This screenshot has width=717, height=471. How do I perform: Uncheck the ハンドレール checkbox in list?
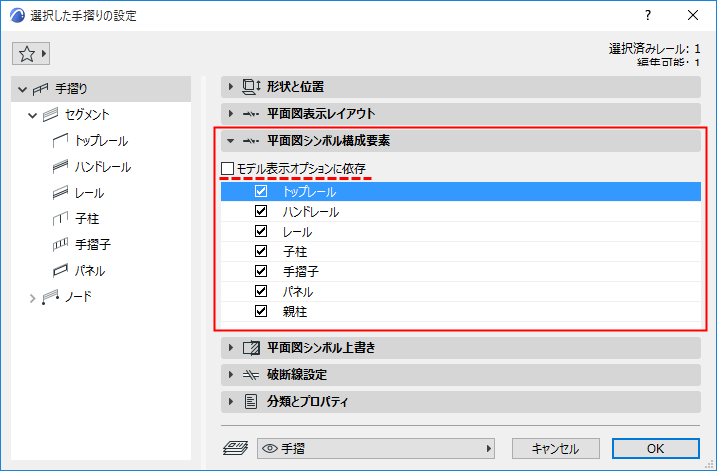tap(261, 211)
